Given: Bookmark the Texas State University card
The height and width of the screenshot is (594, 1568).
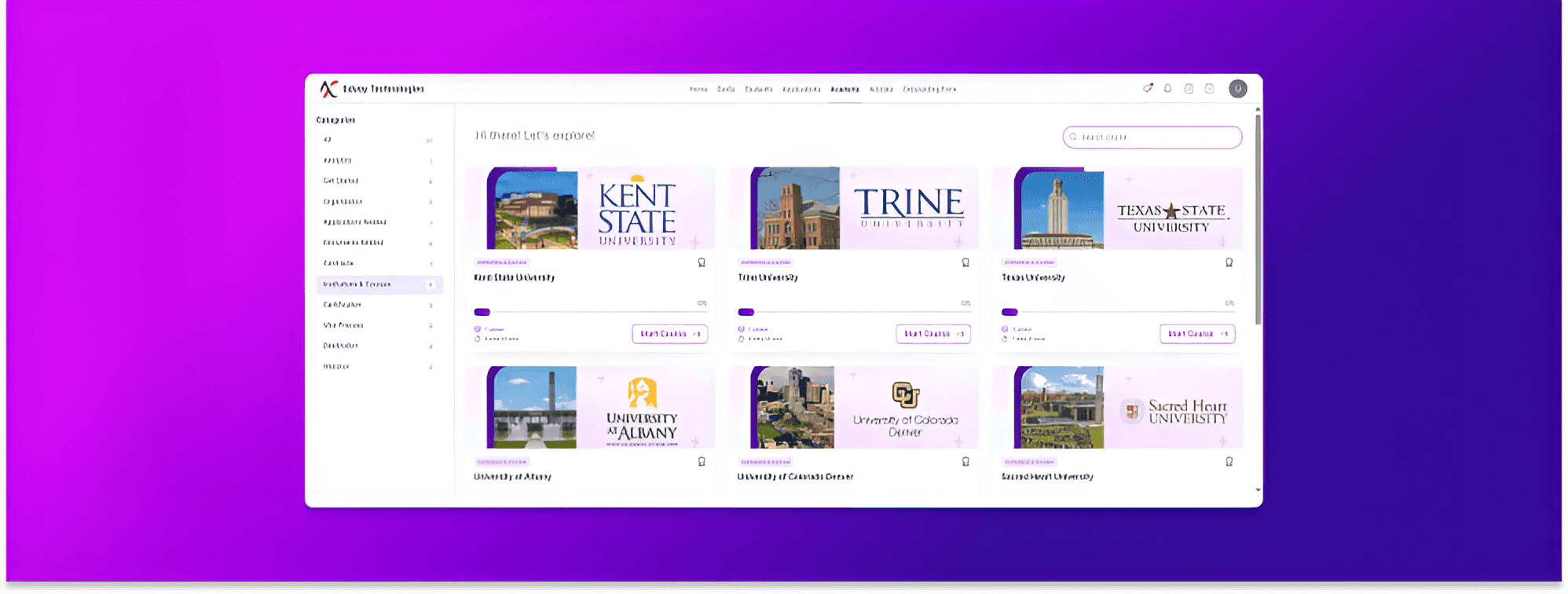Looking at the screenshot, I should (1229, 262).
